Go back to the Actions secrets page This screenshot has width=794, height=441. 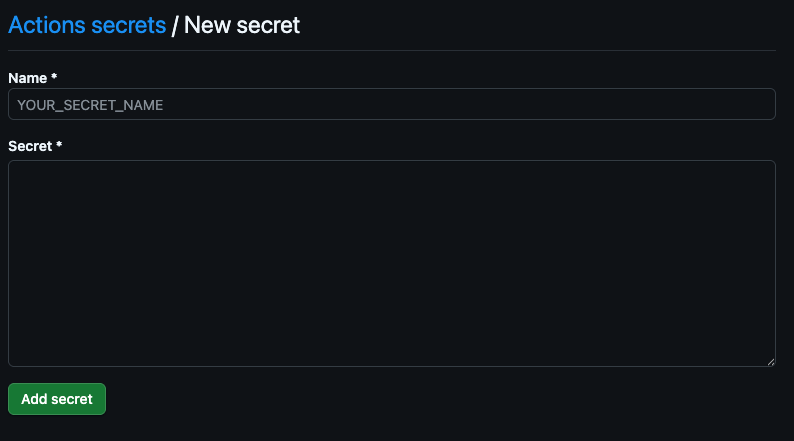coord(87,25)
